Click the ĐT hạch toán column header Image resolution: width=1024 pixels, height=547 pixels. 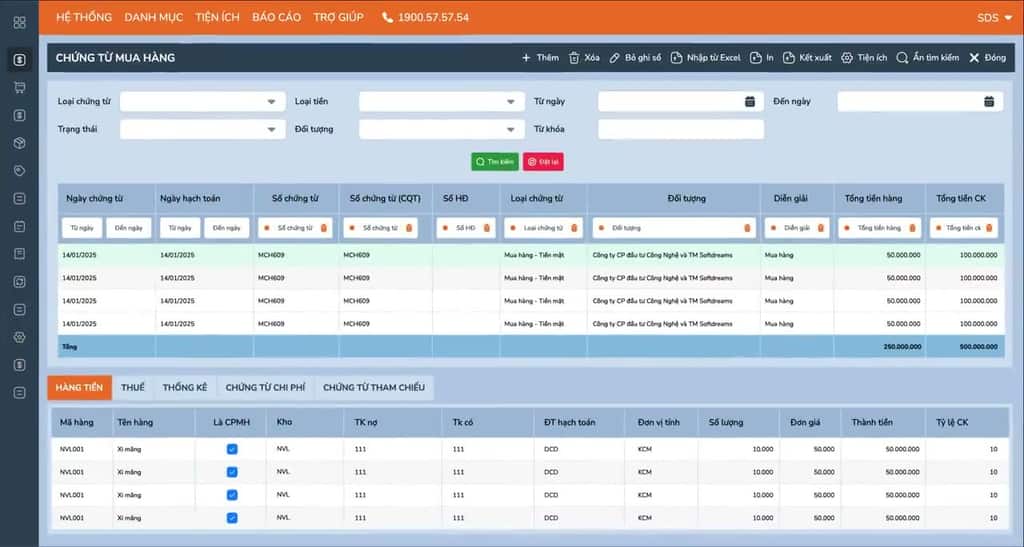point(569,422)
